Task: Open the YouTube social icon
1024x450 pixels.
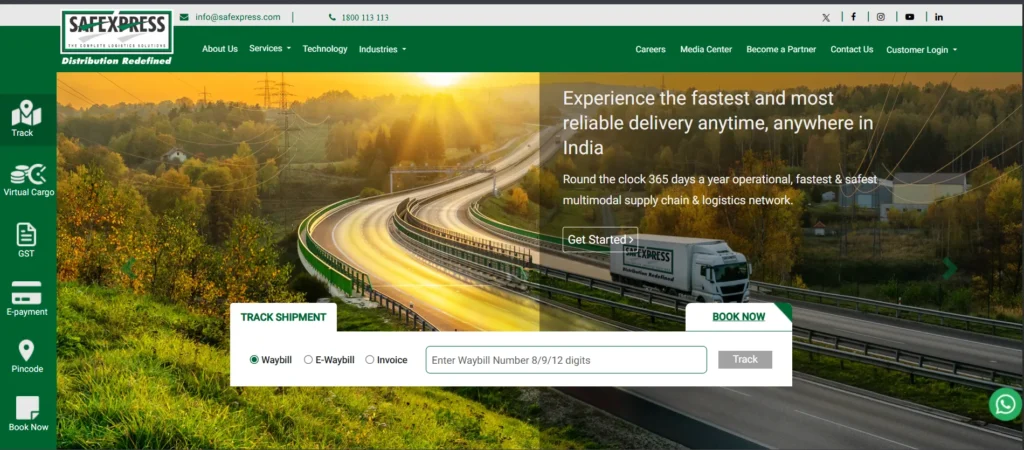Action: point(910,17)
